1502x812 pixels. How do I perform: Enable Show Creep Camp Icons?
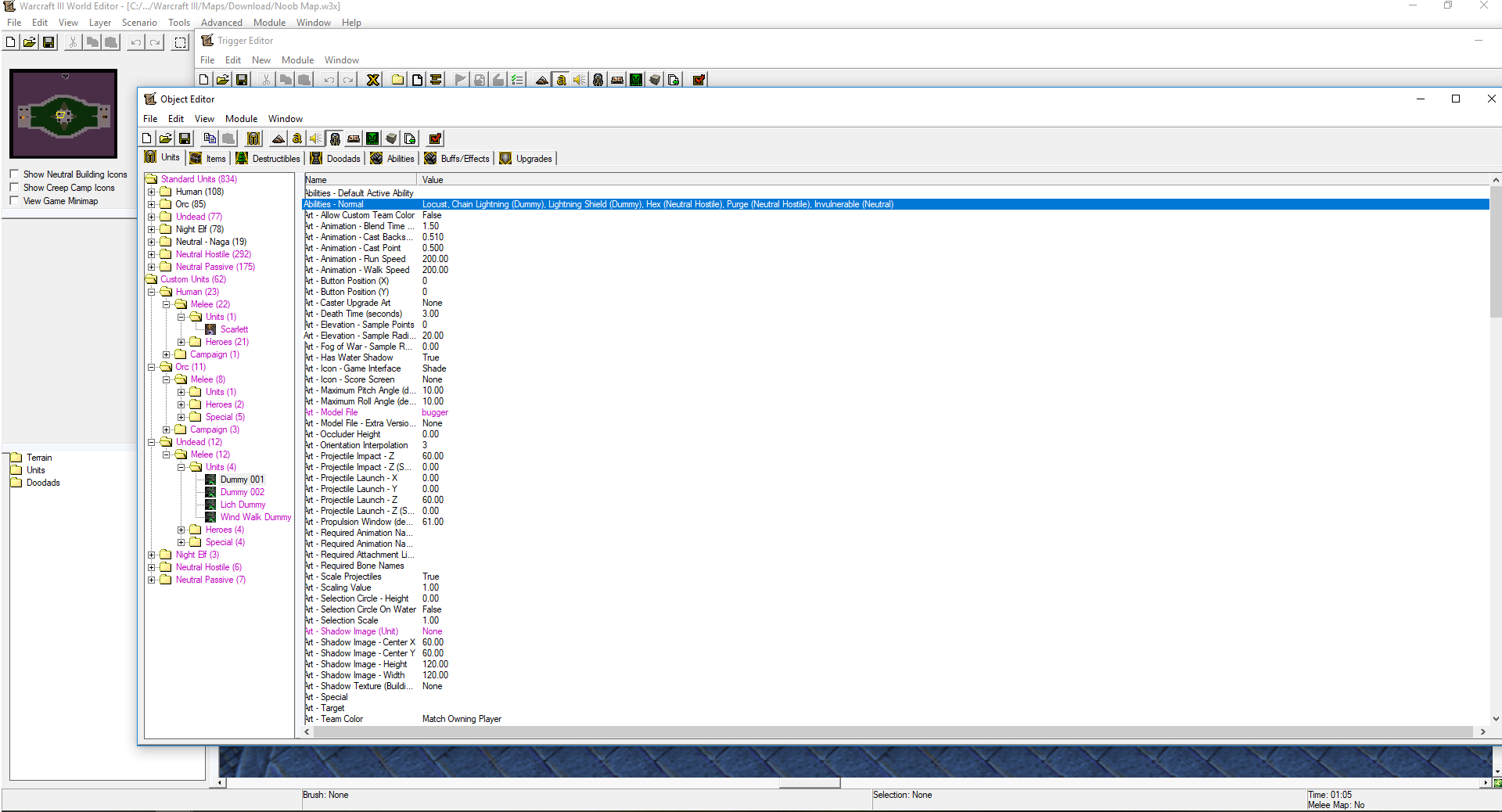[x=14, y=188]
